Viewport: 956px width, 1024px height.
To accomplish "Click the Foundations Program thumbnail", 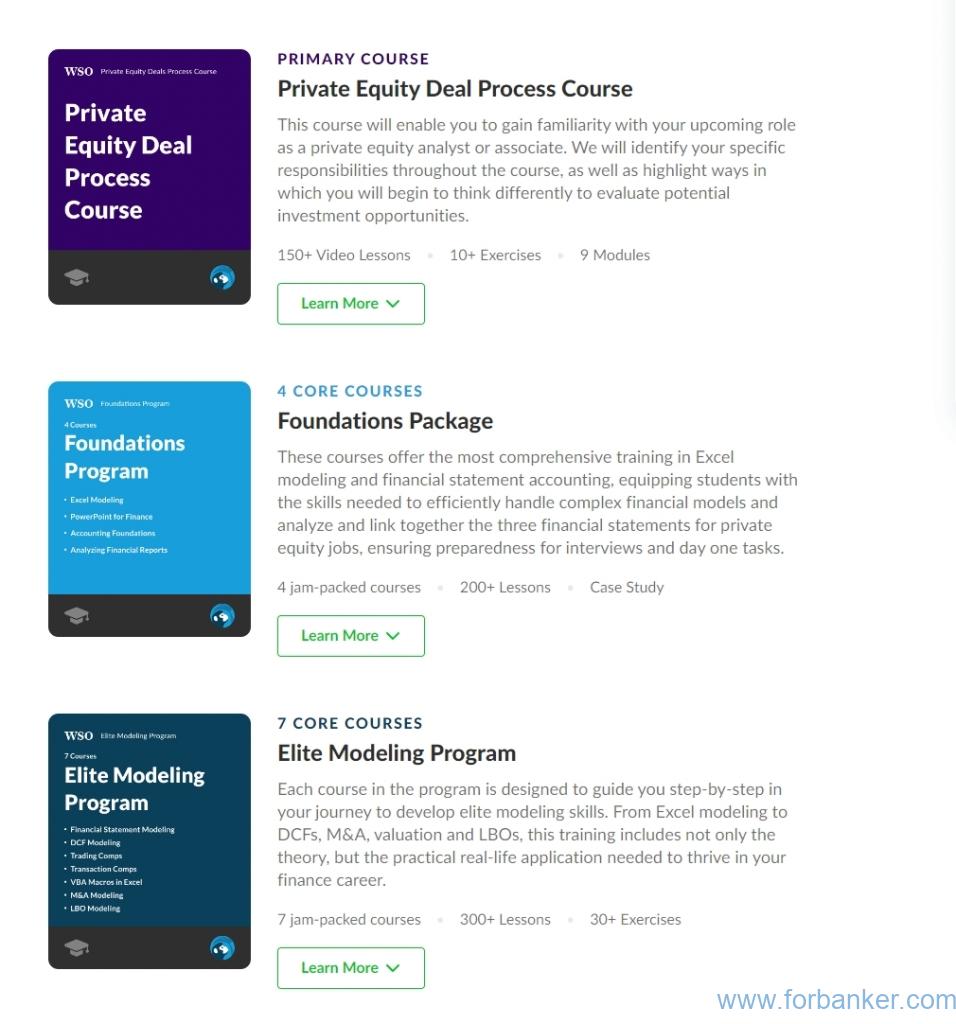I will pos(149,507).
